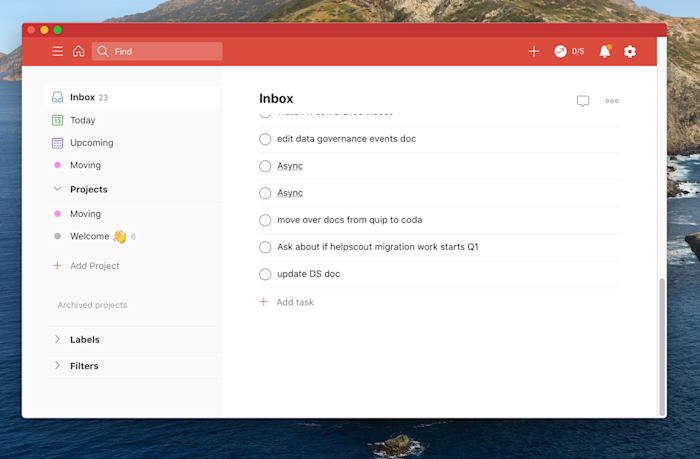The image size is (700, 459).
Task: Open move over docs from quip to coda
Action: [350, 220]
